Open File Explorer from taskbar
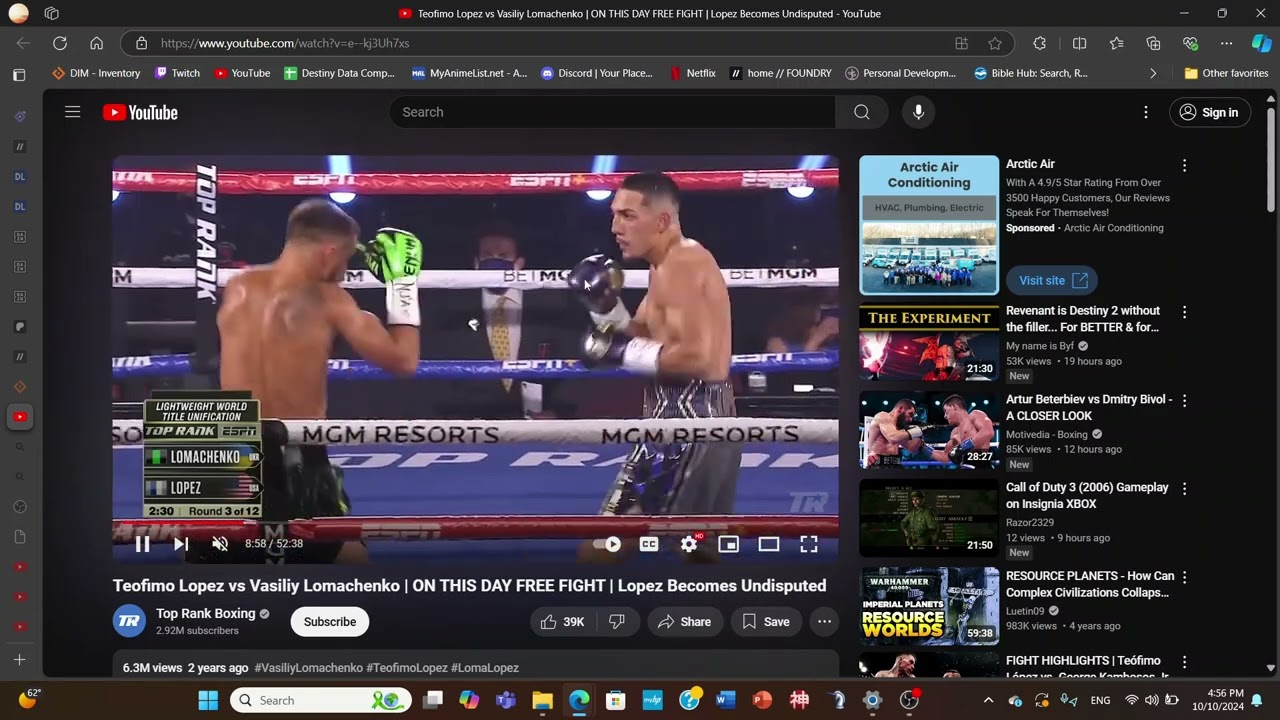Image resolution: width=1280 pixels, height=720 pixels. (542, 700)
